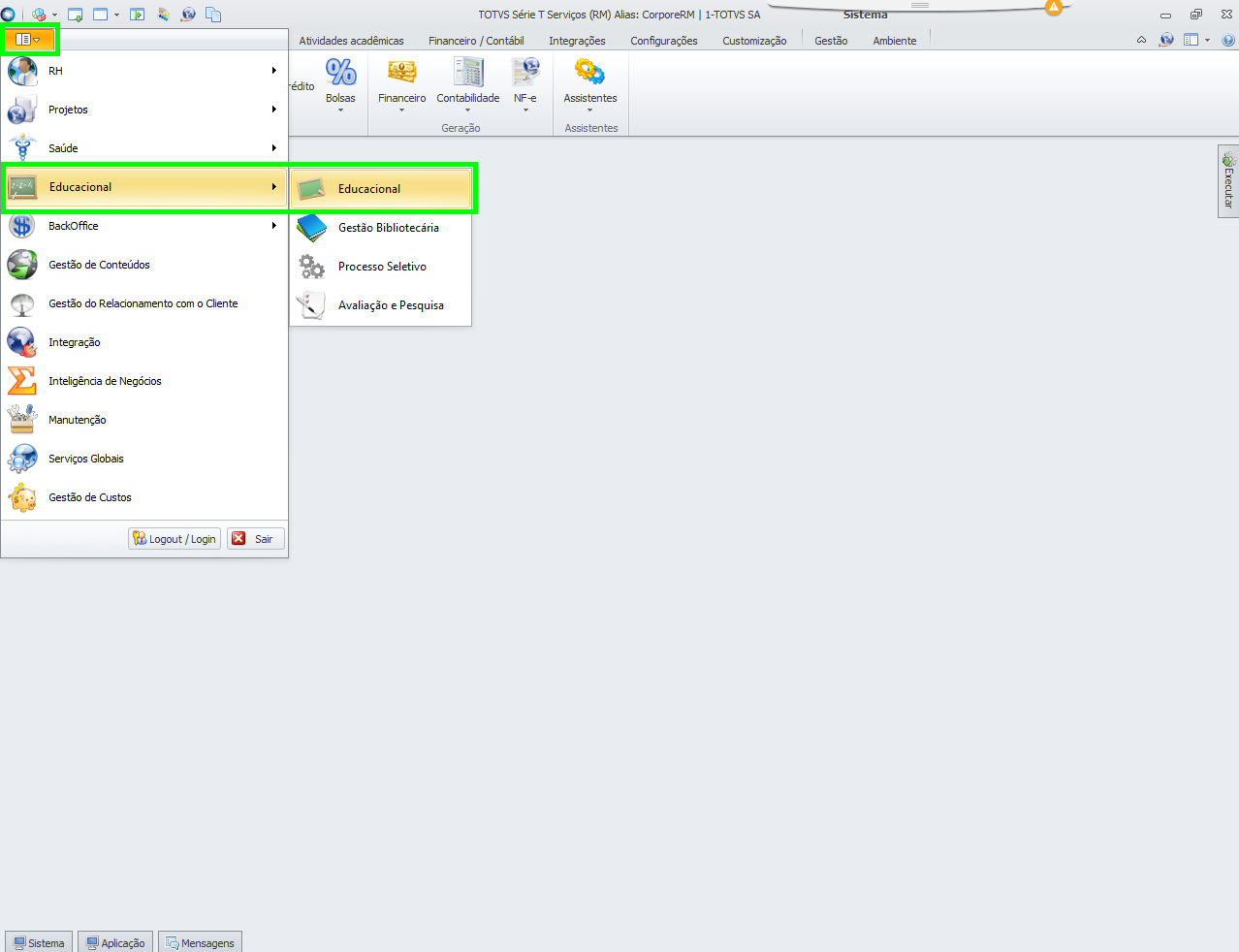
Task: Open the orange application menu button
Action: click(29, 40)
